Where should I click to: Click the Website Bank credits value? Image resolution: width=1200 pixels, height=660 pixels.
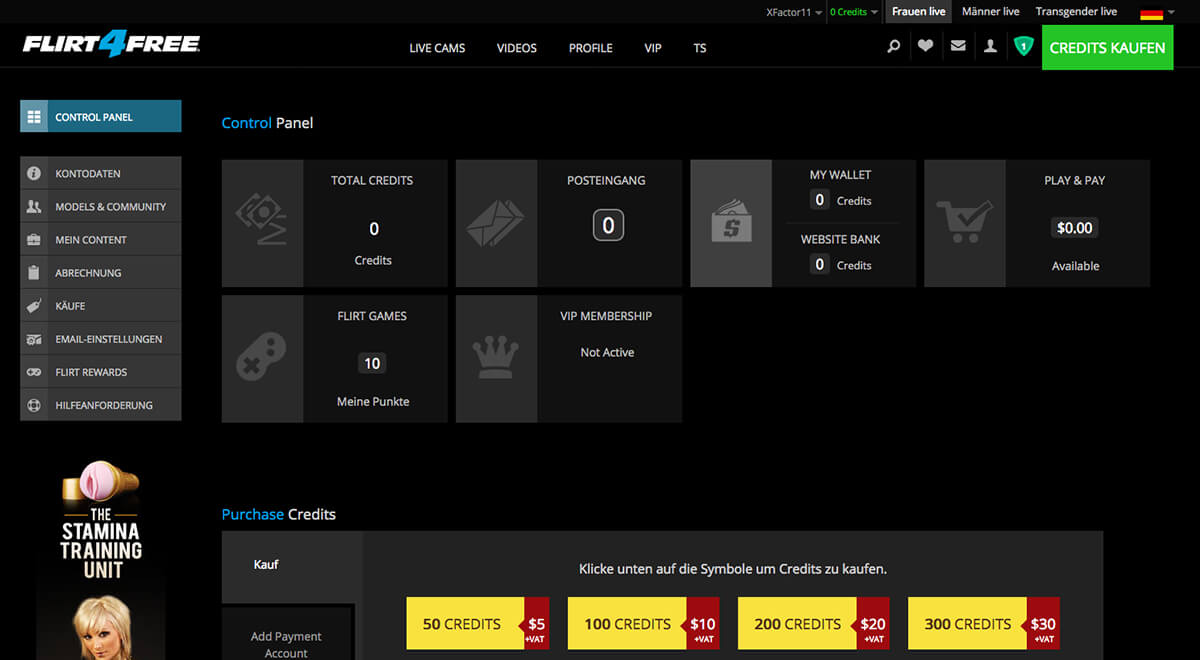tap(820, 265)
